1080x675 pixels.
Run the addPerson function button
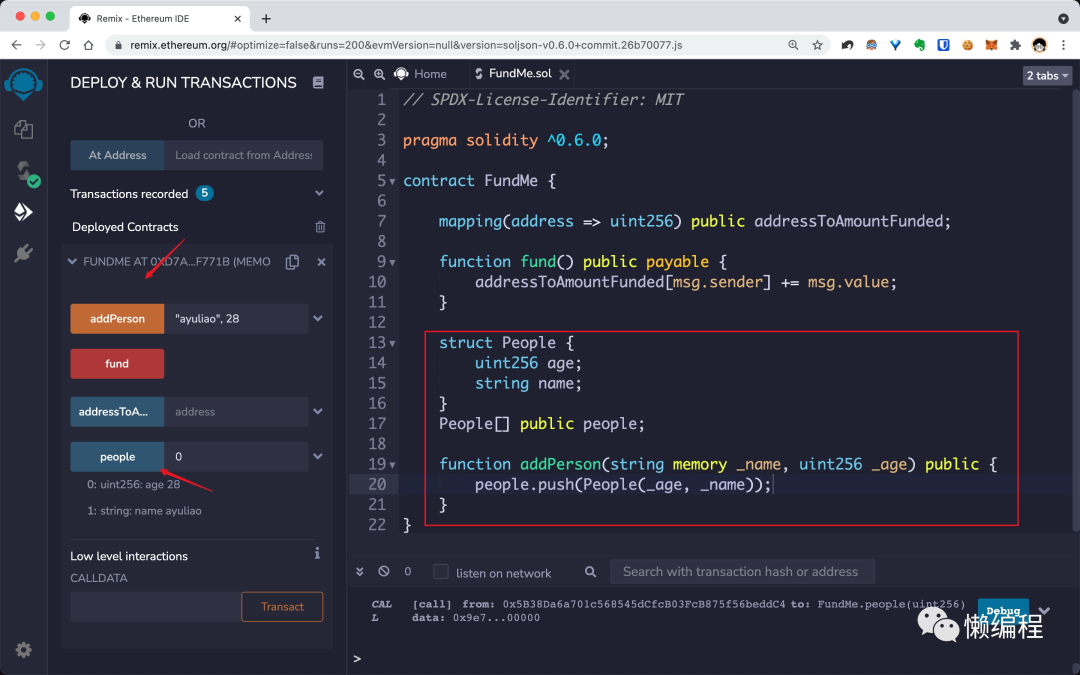click(117, 318)
